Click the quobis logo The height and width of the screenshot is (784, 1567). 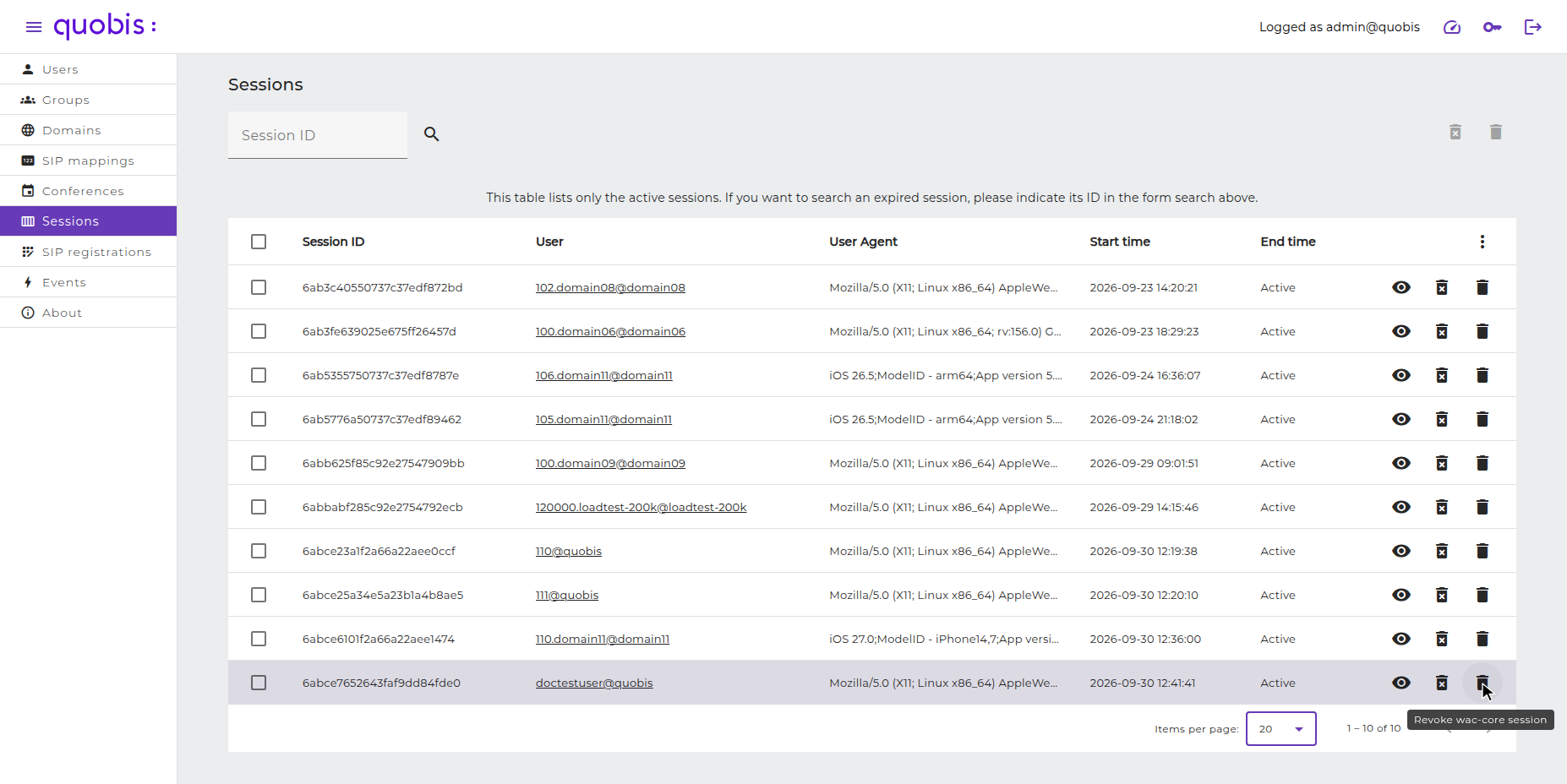[105, 26]
